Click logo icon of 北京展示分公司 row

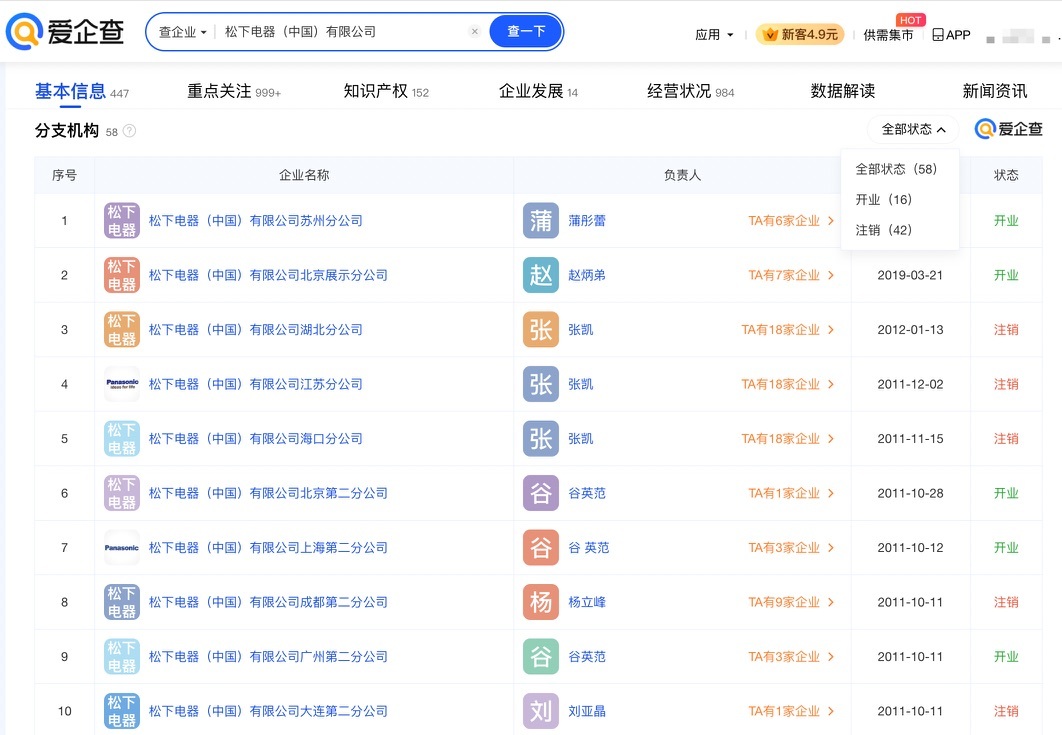[122, 275]
